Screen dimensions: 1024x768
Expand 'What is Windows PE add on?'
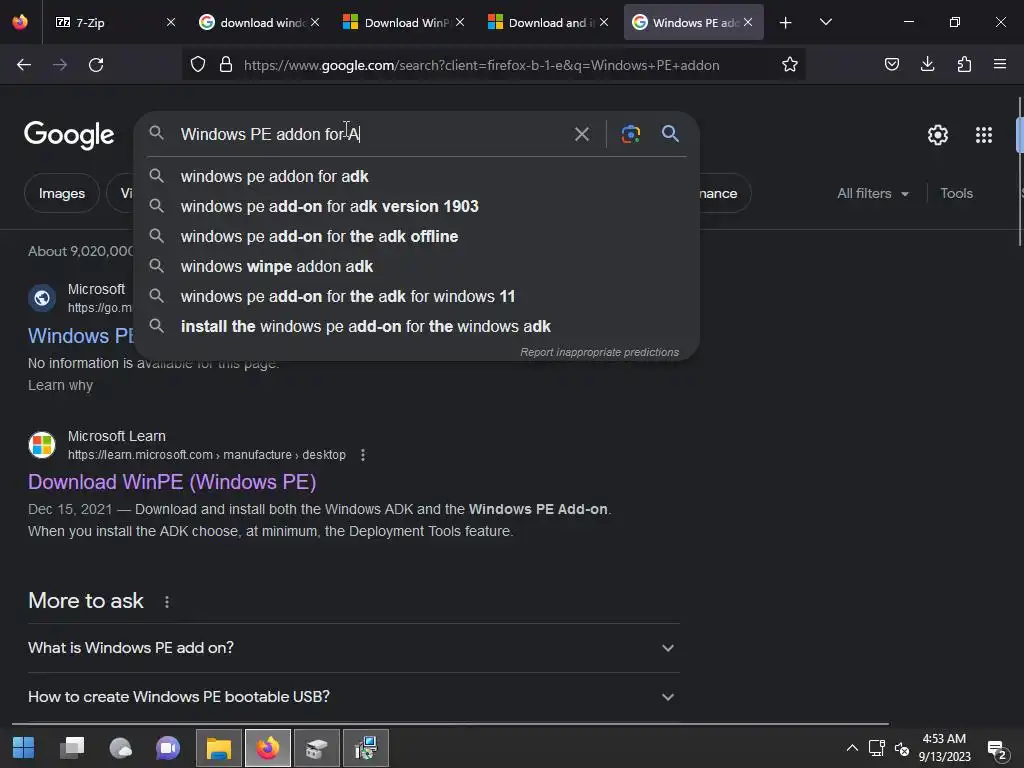(x=353, y=648)
